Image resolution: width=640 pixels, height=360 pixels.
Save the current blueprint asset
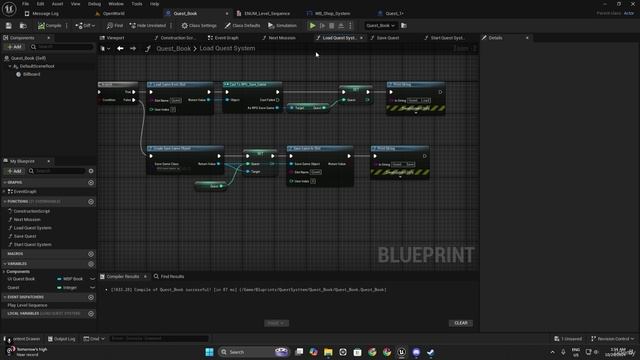(9, 26)
